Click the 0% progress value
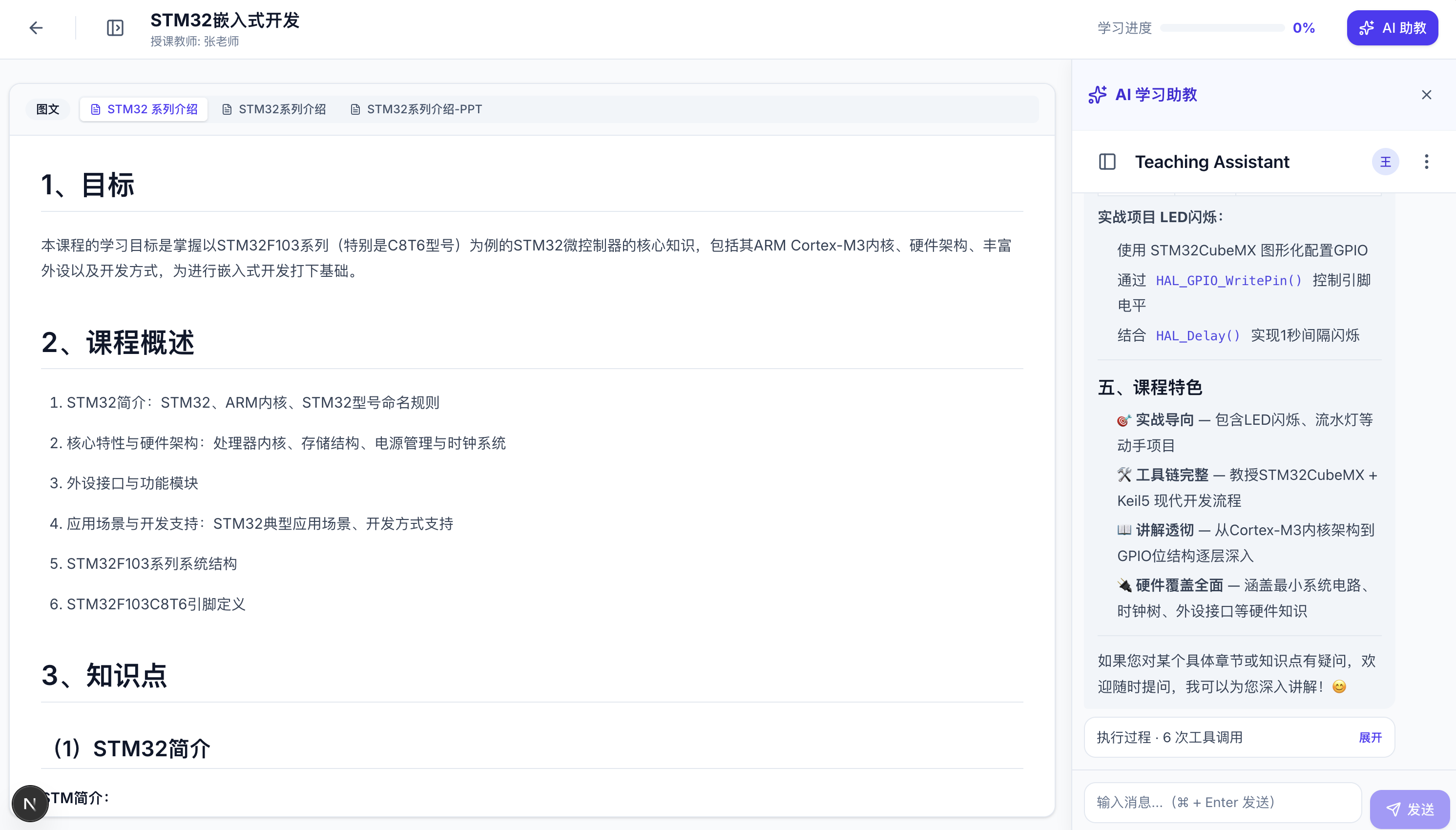This screenshot has width=1456, height=830. [1304, 28]
